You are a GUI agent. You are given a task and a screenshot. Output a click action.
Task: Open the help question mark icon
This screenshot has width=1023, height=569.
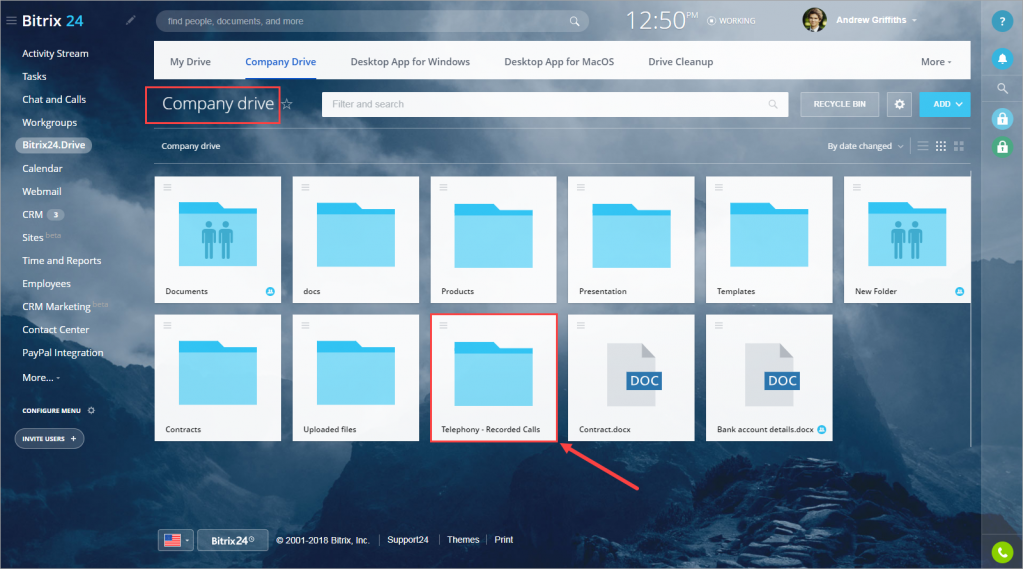tap(1002, 21)
